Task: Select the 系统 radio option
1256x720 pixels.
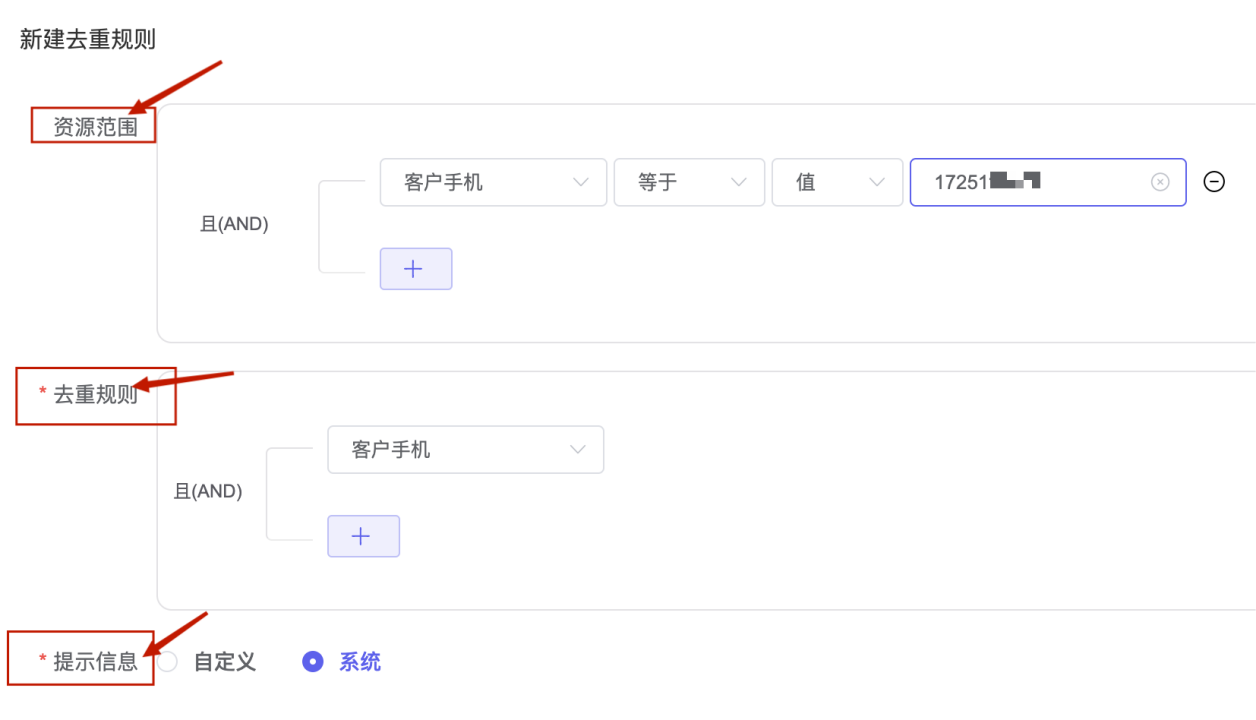Action: tap(313, 662)
